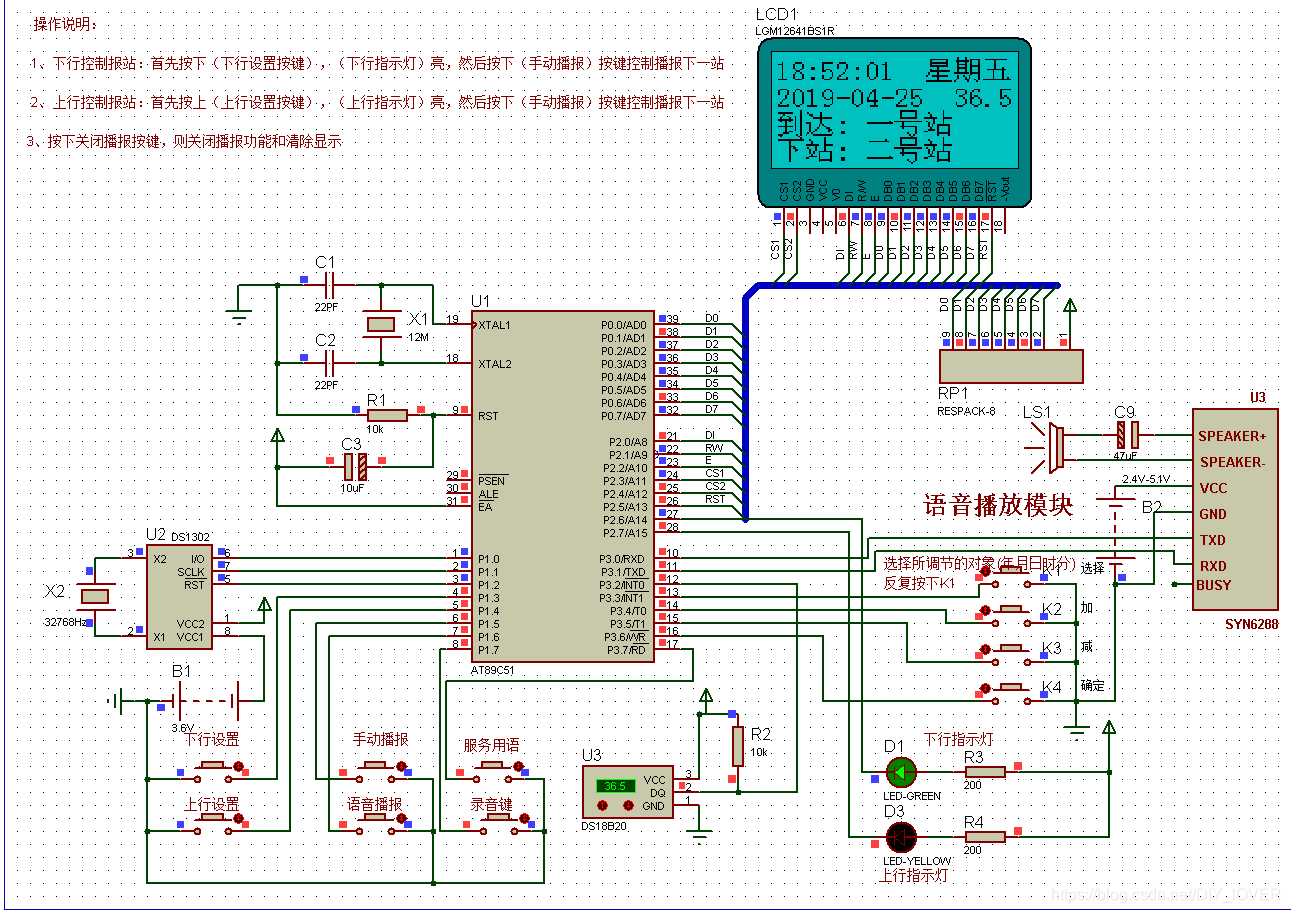Select the B1 3.6V battery symbol
This screenshot has height=913, width=1291.
pos(207,700)
